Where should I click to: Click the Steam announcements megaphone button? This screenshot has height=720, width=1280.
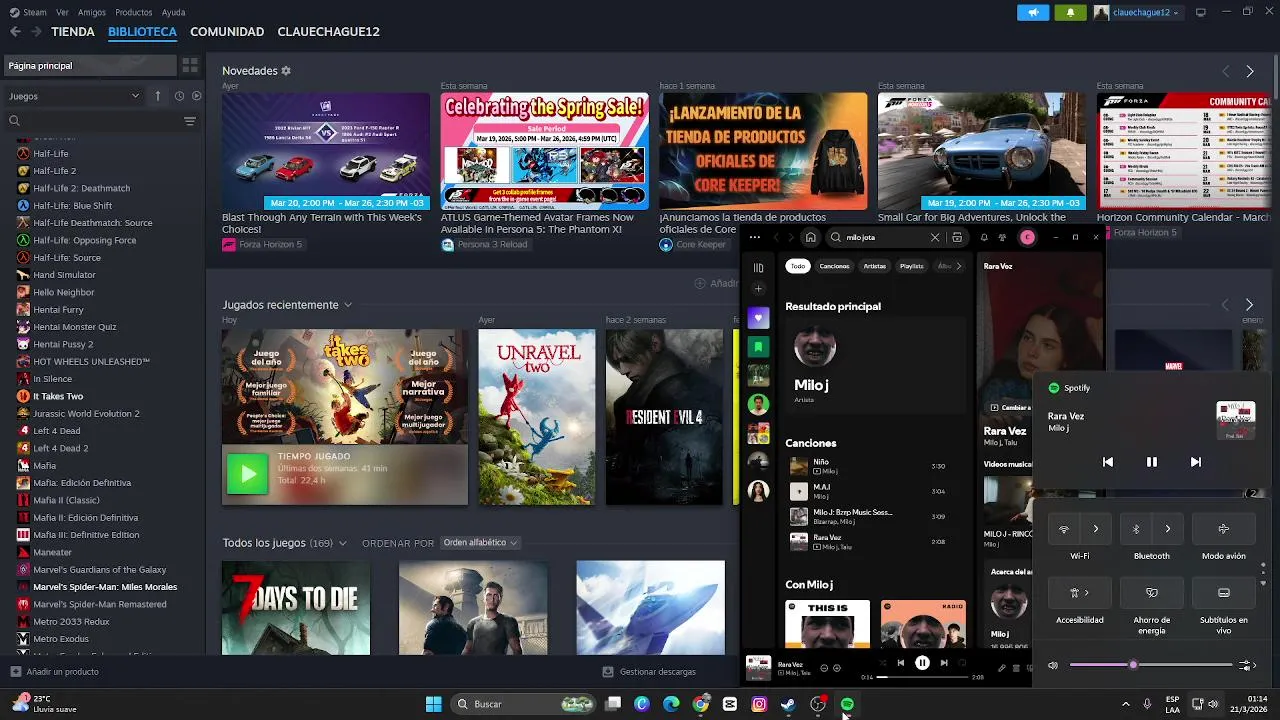pos(1033,12)
